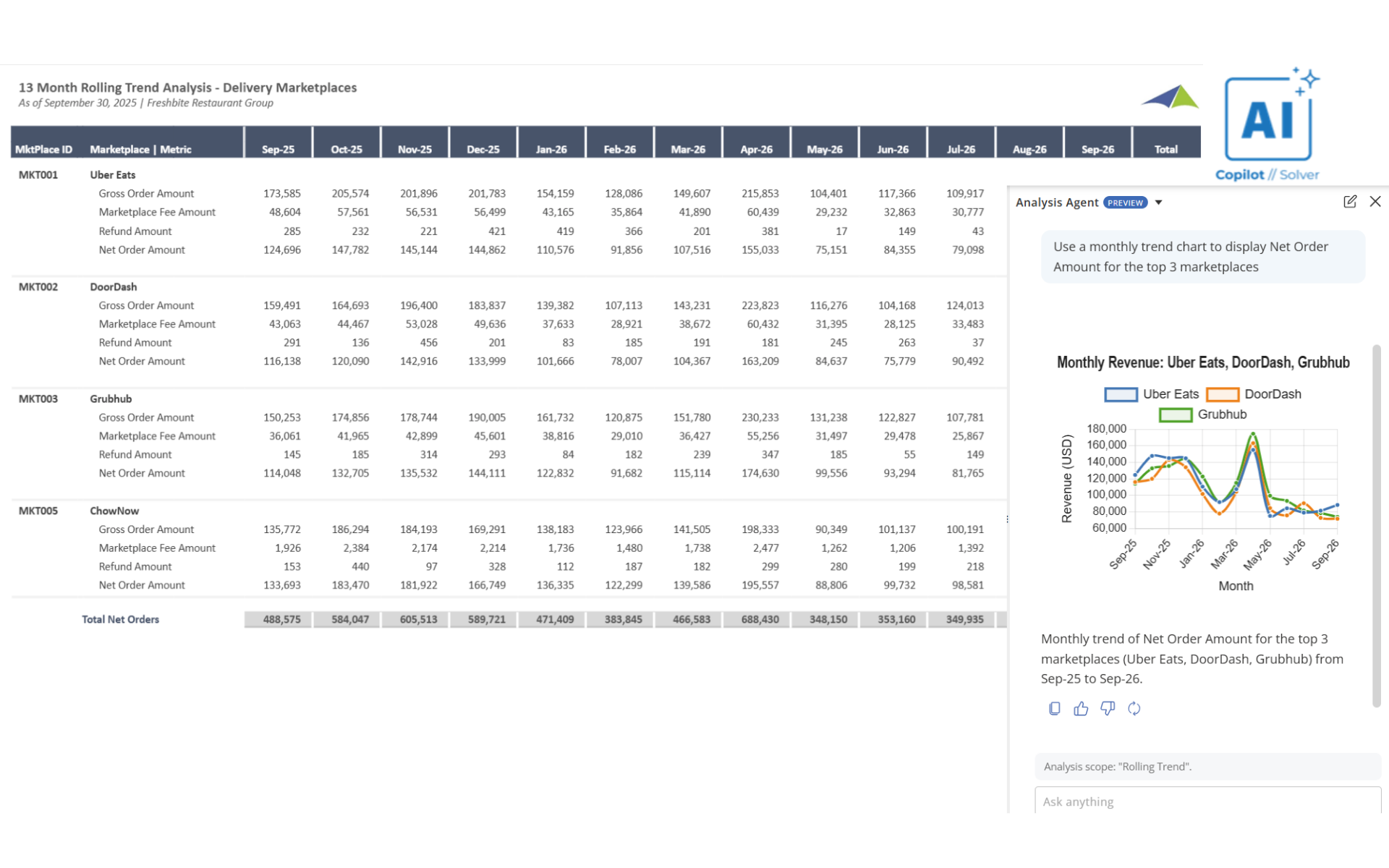Viewport: 1389px width, 868px height.
Task: Open the Analysis Agent dropdown arrow
Action: point(1159,203)
